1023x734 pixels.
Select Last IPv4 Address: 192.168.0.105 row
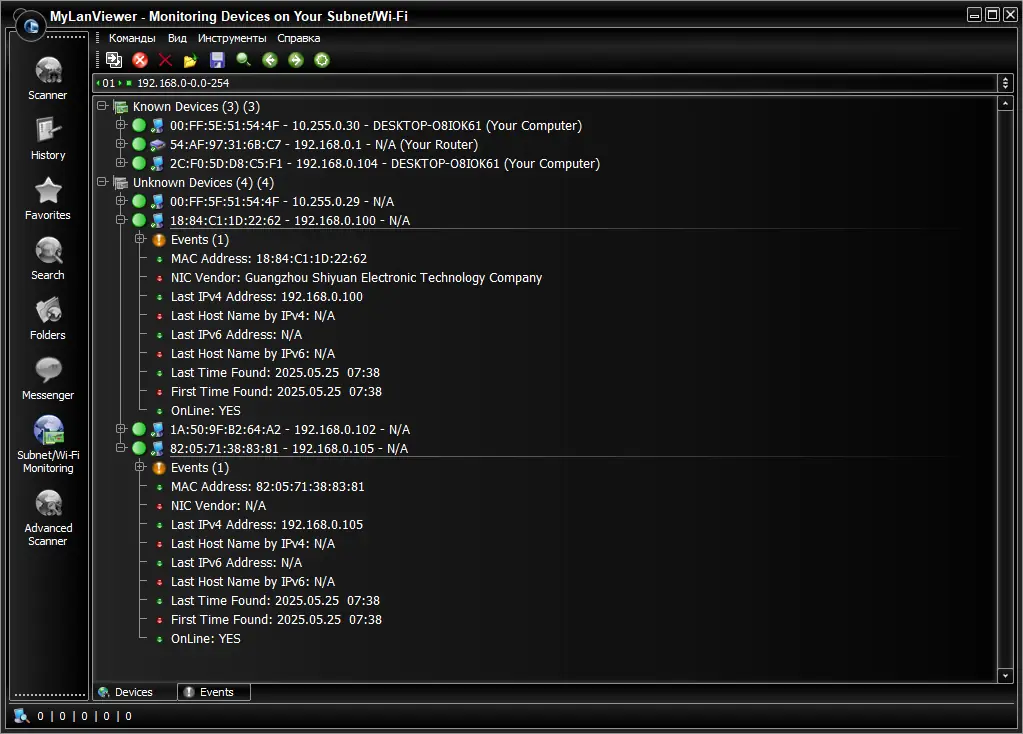(267, 525)
